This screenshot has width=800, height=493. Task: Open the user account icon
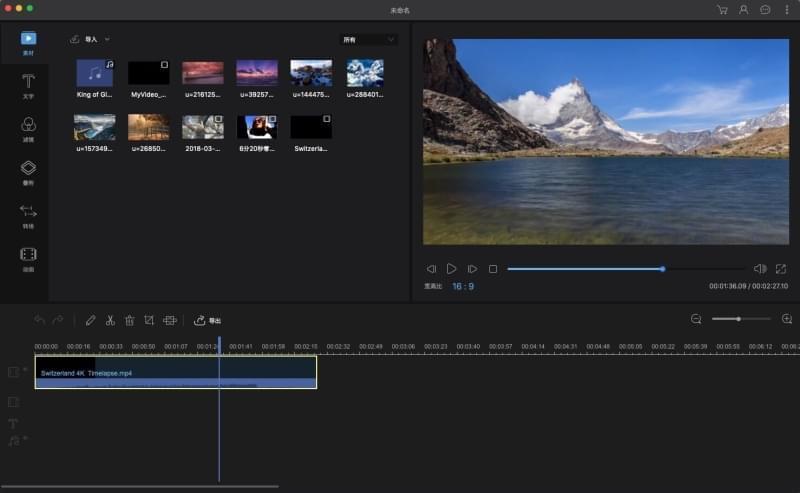pos(743,9)
